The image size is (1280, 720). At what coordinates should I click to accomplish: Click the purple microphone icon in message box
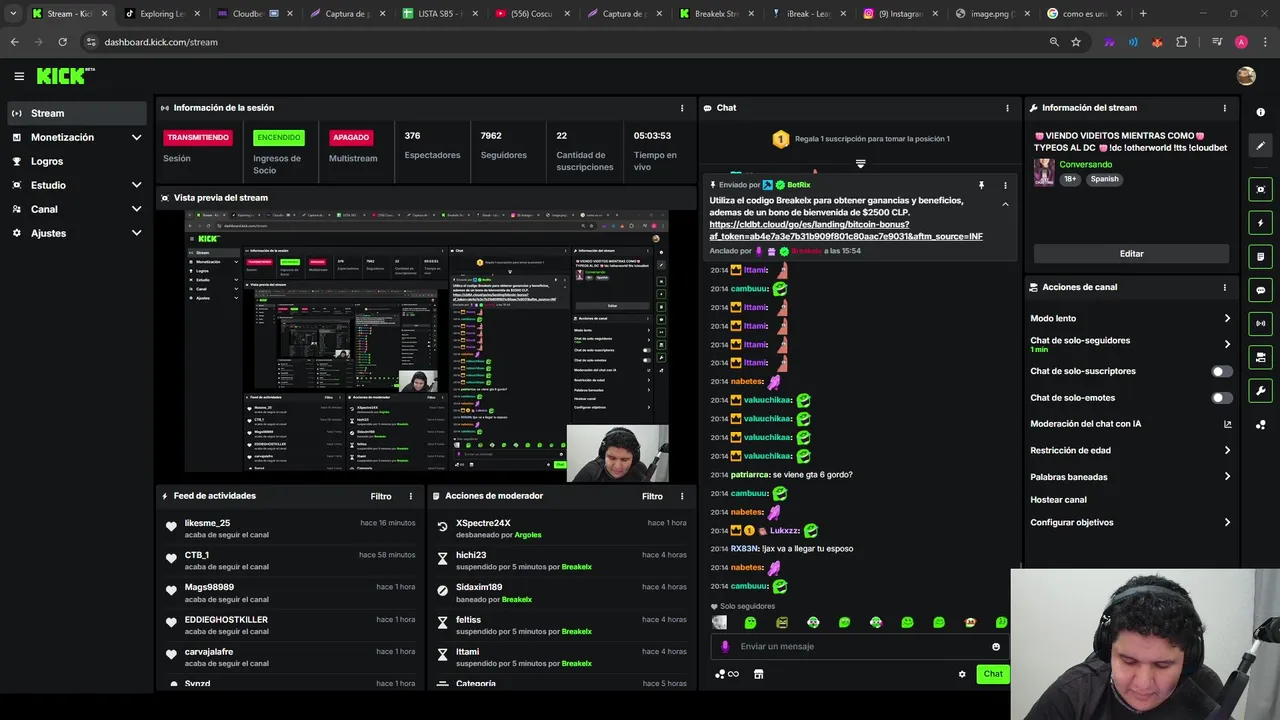pos(725,646)
